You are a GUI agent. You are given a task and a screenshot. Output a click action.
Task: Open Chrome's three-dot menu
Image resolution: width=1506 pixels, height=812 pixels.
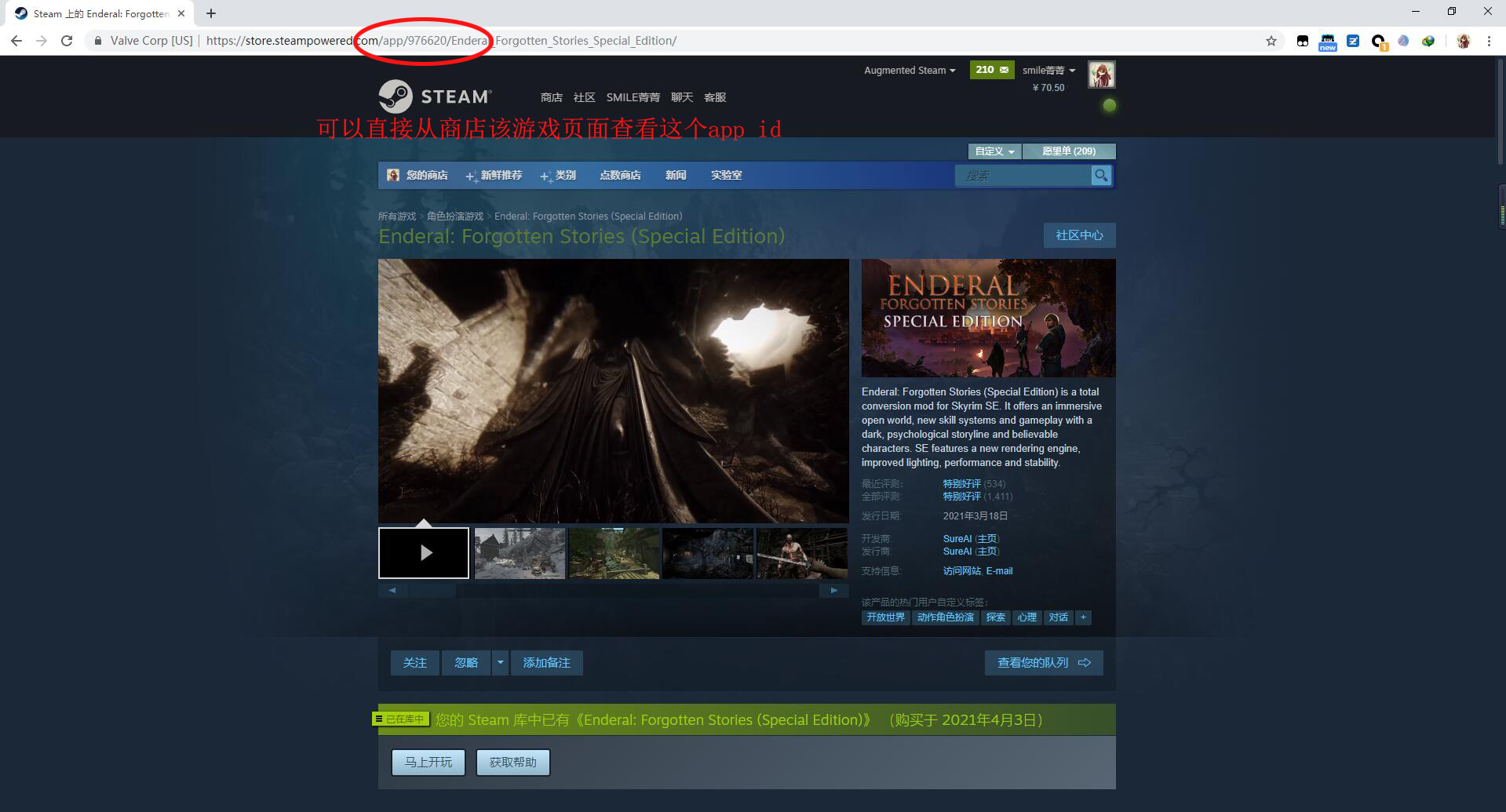tap(1489, 41)
